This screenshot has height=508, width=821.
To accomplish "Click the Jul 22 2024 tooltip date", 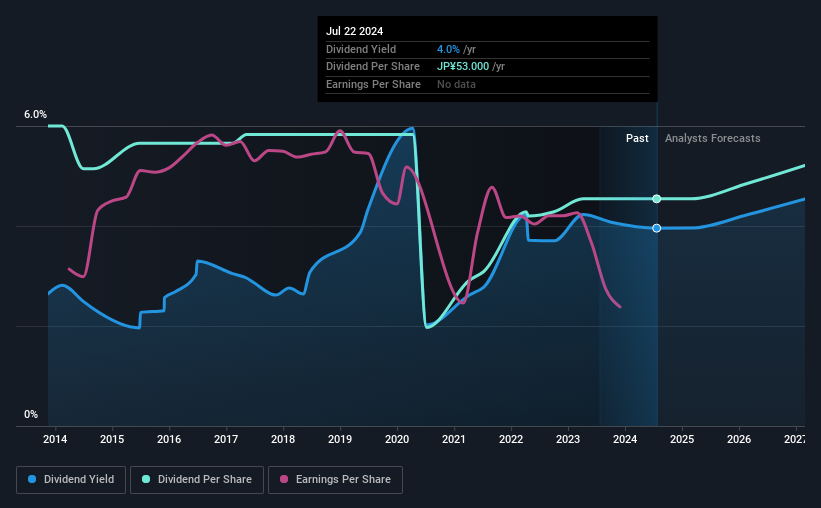I will coord(354,31).
